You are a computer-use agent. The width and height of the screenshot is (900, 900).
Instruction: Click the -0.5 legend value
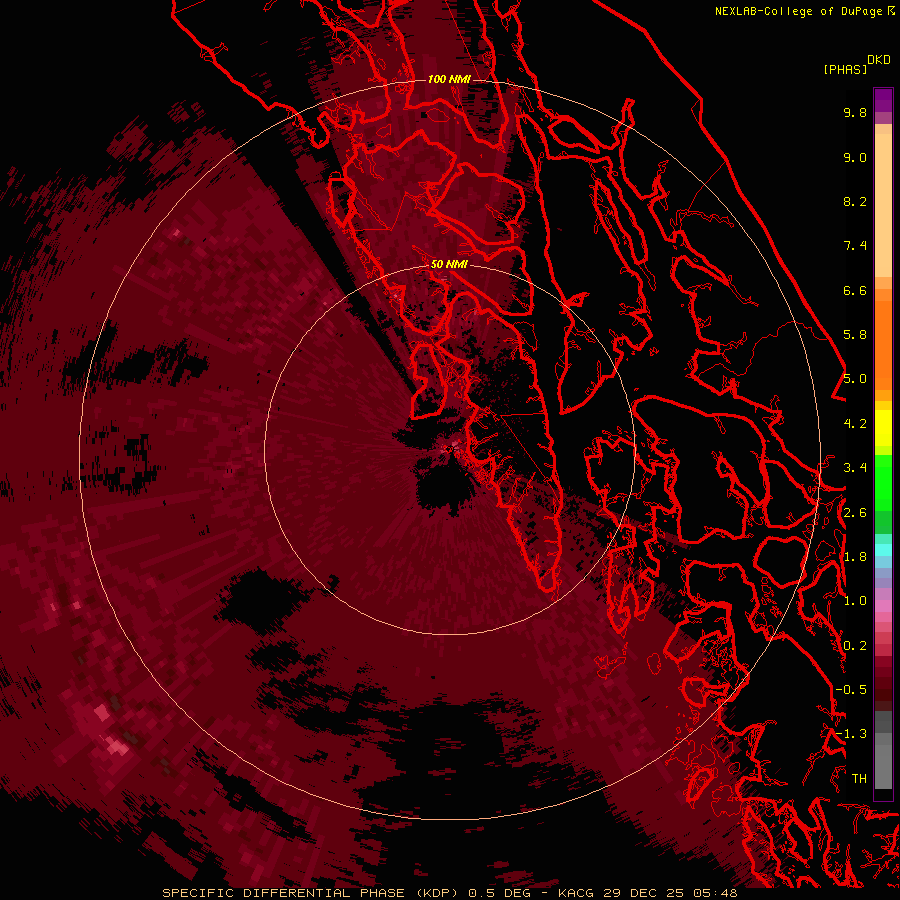click(x=851, y=689)
